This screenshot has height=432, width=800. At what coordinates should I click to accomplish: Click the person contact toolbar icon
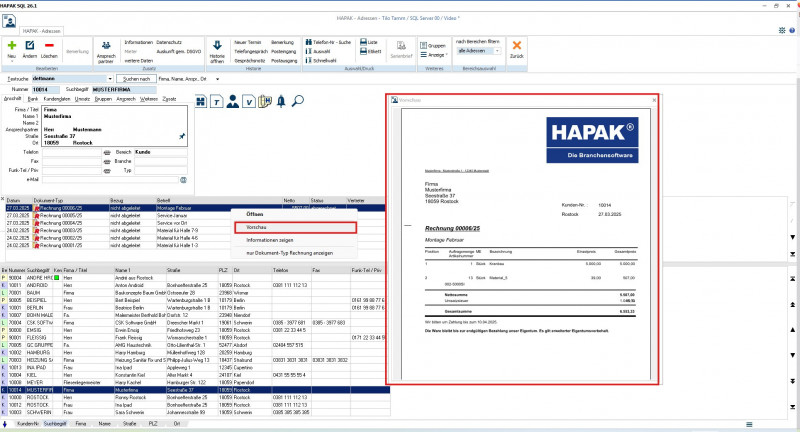tap(233, 101)
